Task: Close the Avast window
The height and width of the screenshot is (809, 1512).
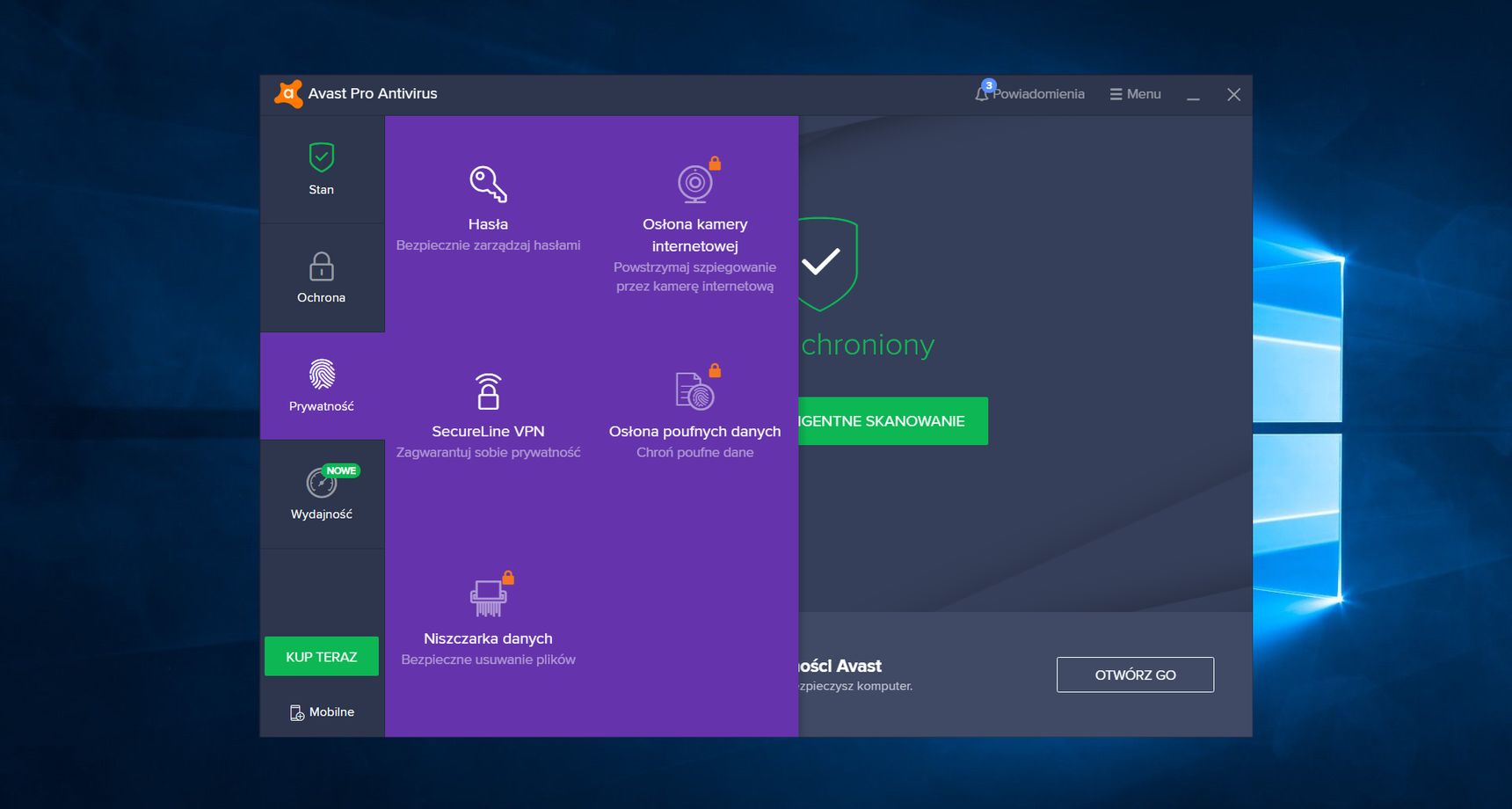Action: pos(1234,94)
